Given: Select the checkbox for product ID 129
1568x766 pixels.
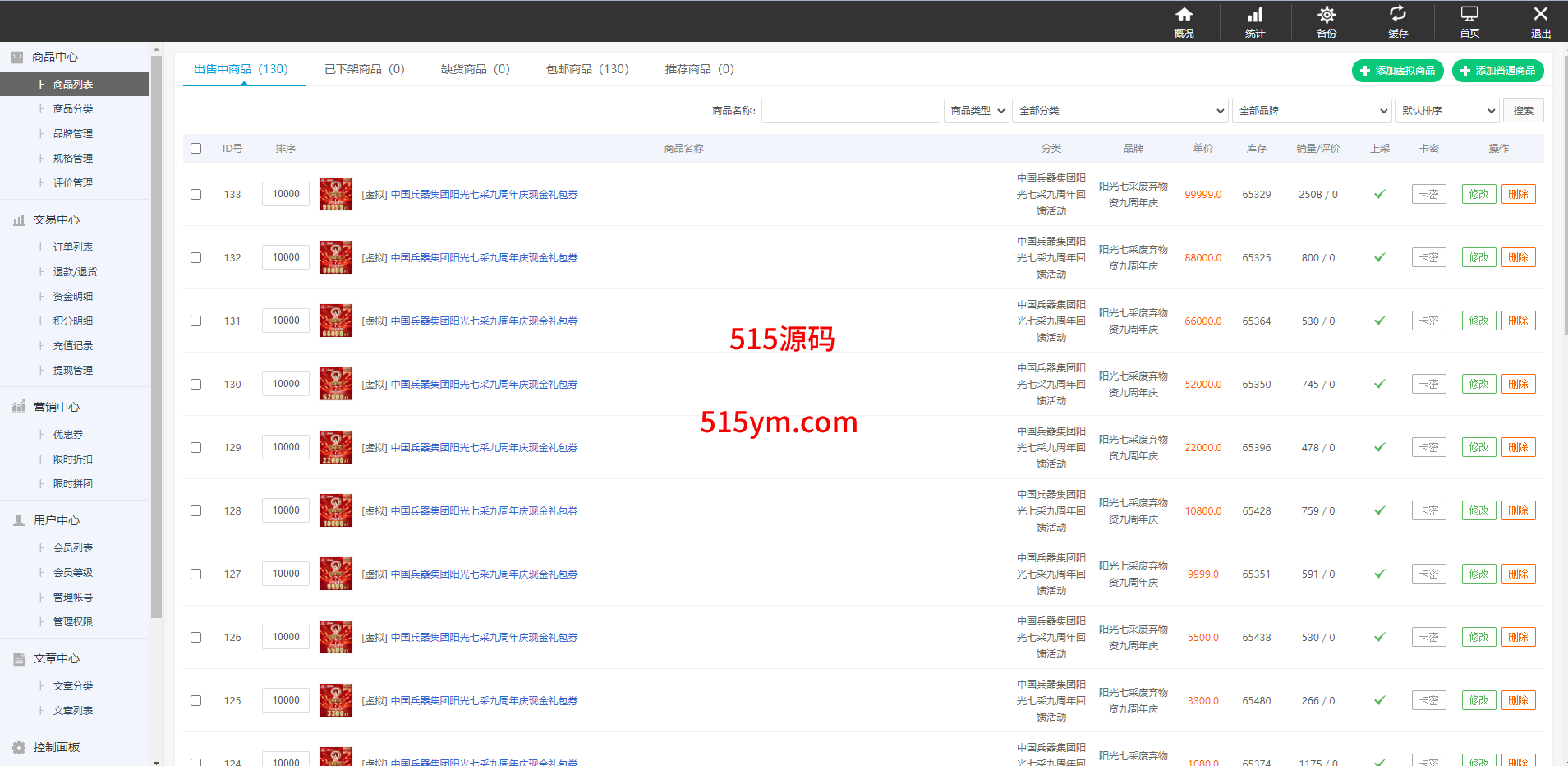Looking at the screenshot, I should coord(195,448).
